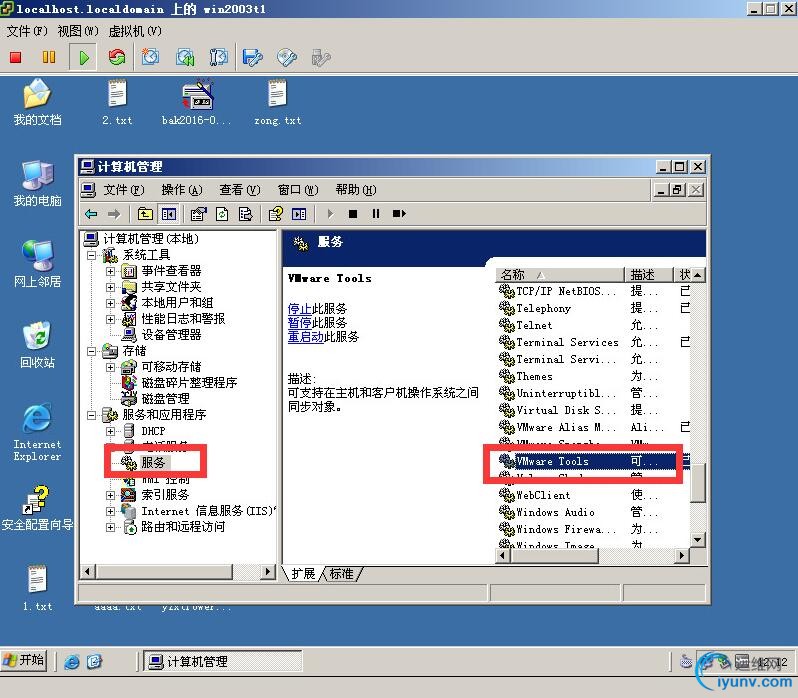Click the help toolbar icon
Viewport: 798px width, 698px height.
[275, 214]
